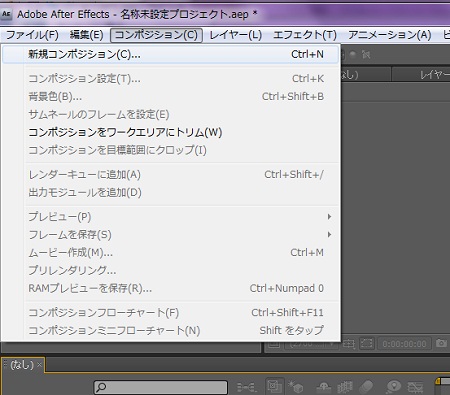Open Composition Flowchart (コンポジションフローチャート) entry

pyautogui.click(x=170, y=313)
